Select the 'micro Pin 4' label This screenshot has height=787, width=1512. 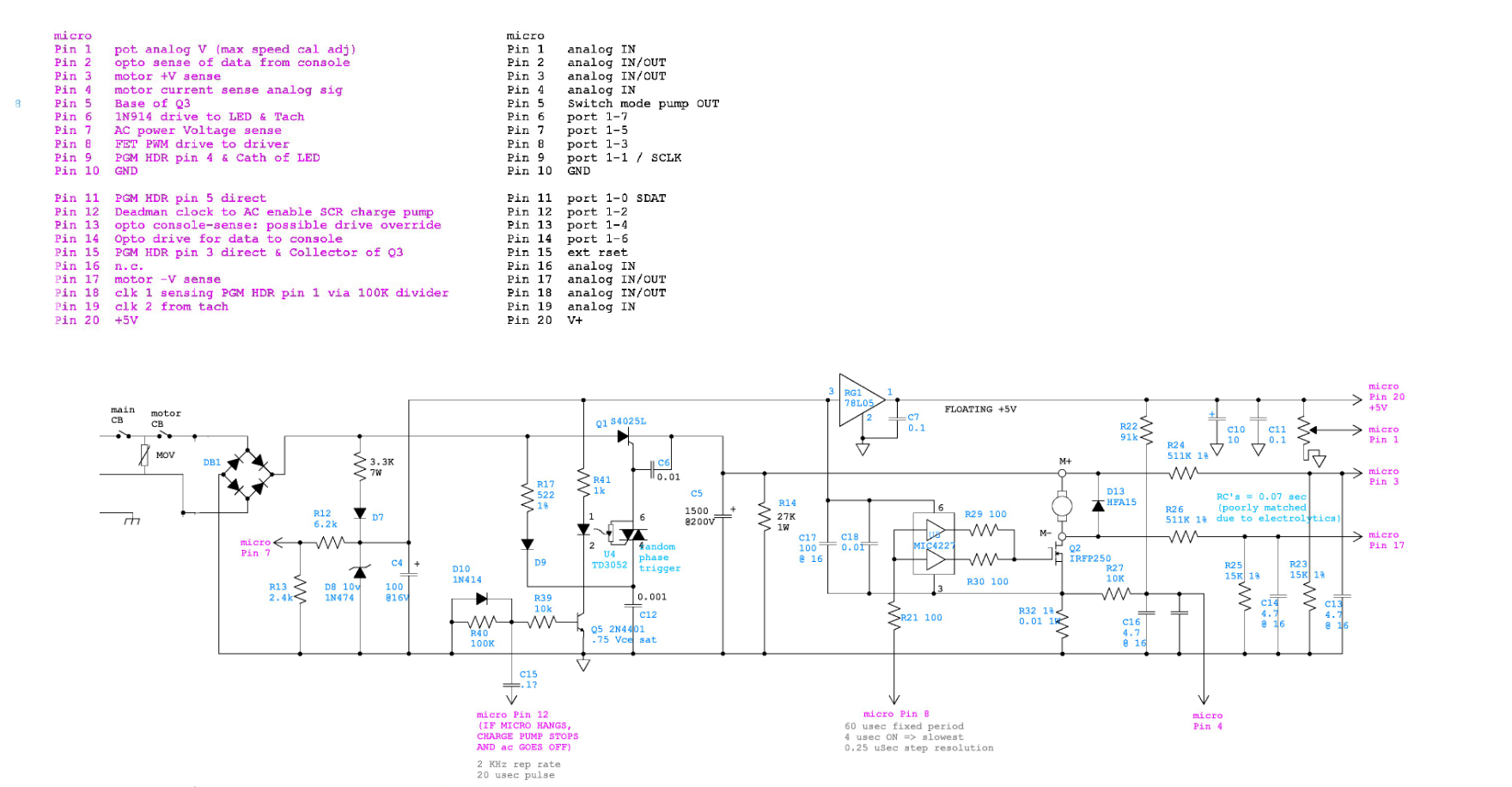[1208, 721]
